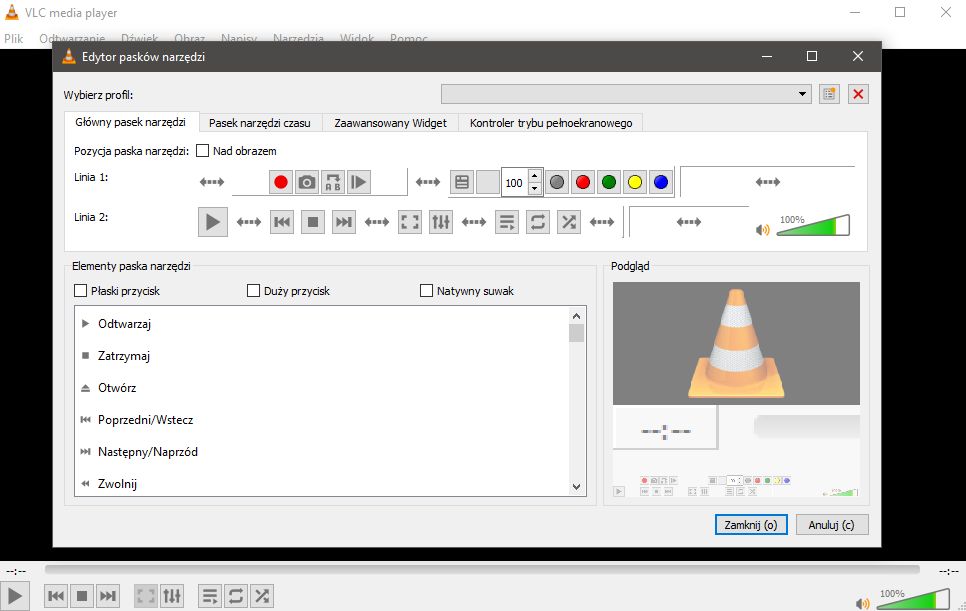Click the list scrollbar down arrow

pos(577,487)
